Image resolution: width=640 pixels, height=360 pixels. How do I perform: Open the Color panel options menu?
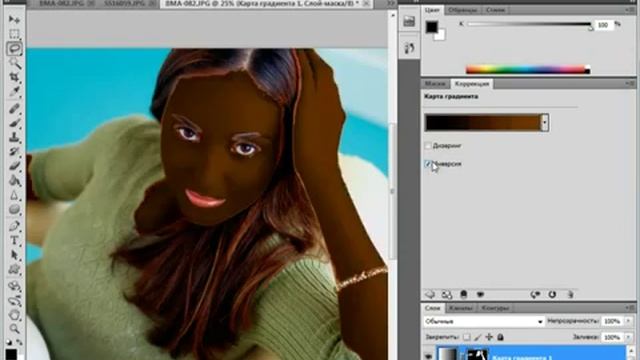tap(630, 9)
